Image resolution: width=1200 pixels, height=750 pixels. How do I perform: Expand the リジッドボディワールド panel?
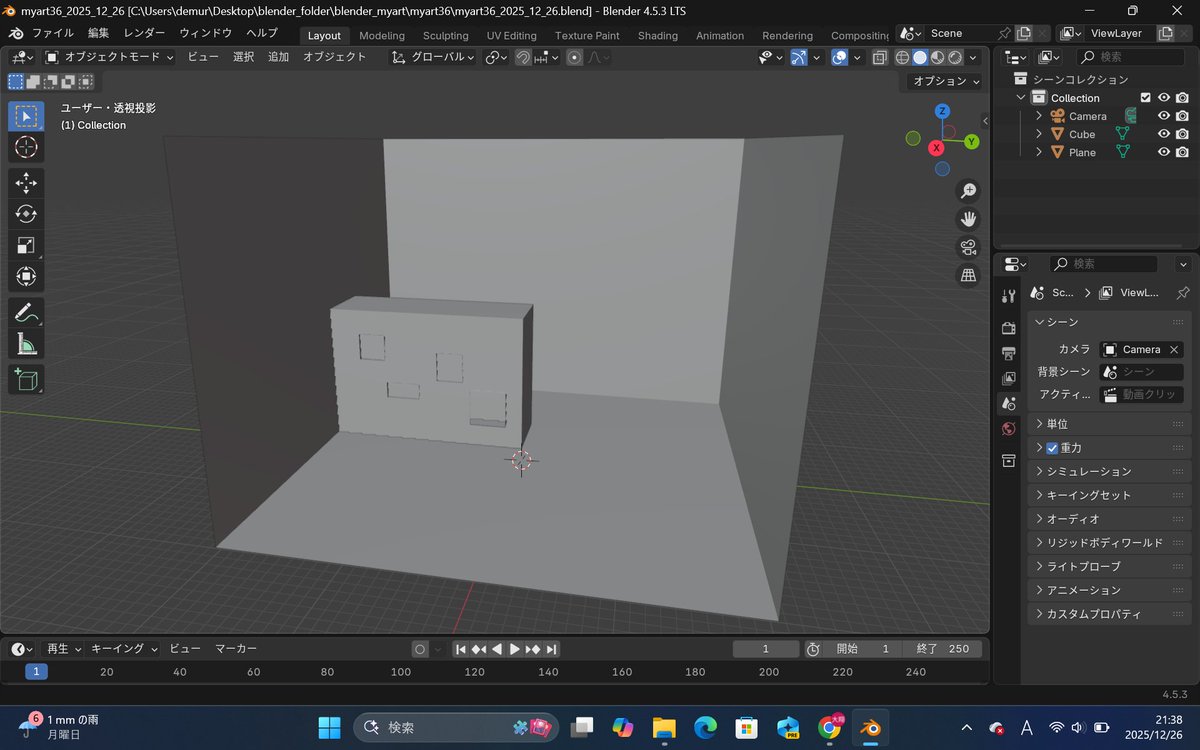tap(1109, 543)
